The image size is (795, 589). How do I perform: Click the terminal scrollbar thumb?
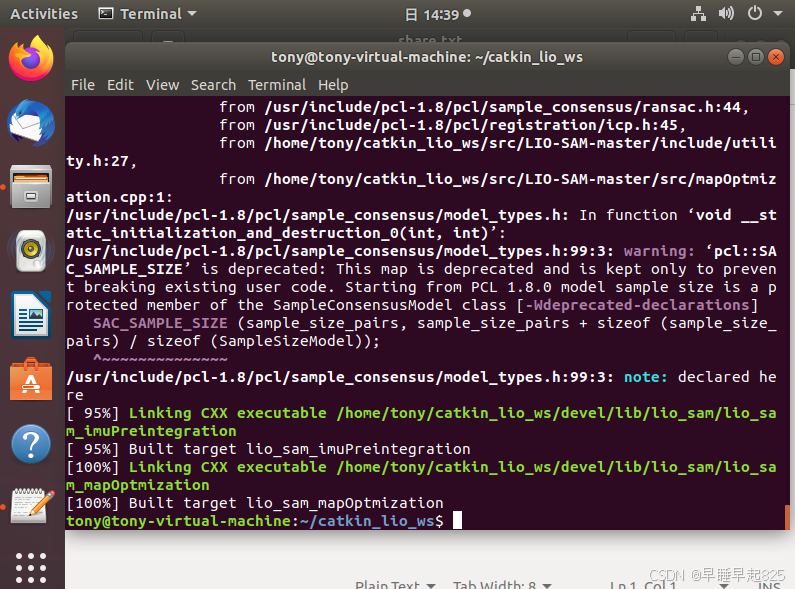[x=787, y=517]
